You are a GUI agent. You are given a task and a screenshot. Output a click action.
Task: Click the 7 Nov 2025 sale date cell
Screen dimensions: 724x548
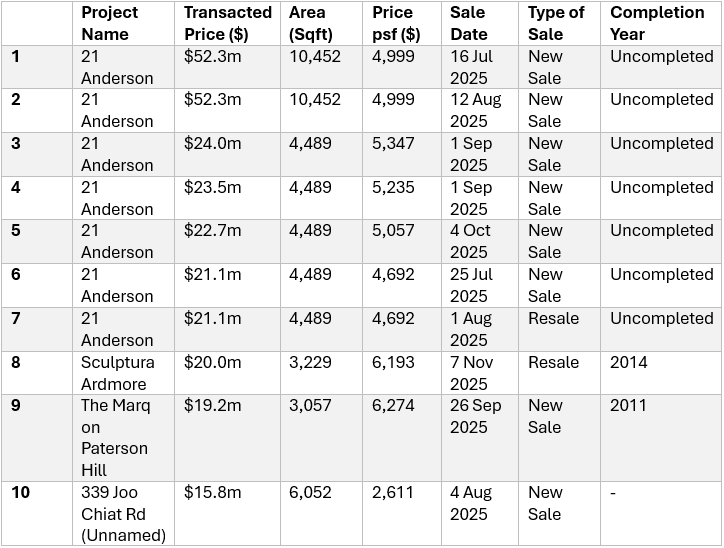click(474, 373)
